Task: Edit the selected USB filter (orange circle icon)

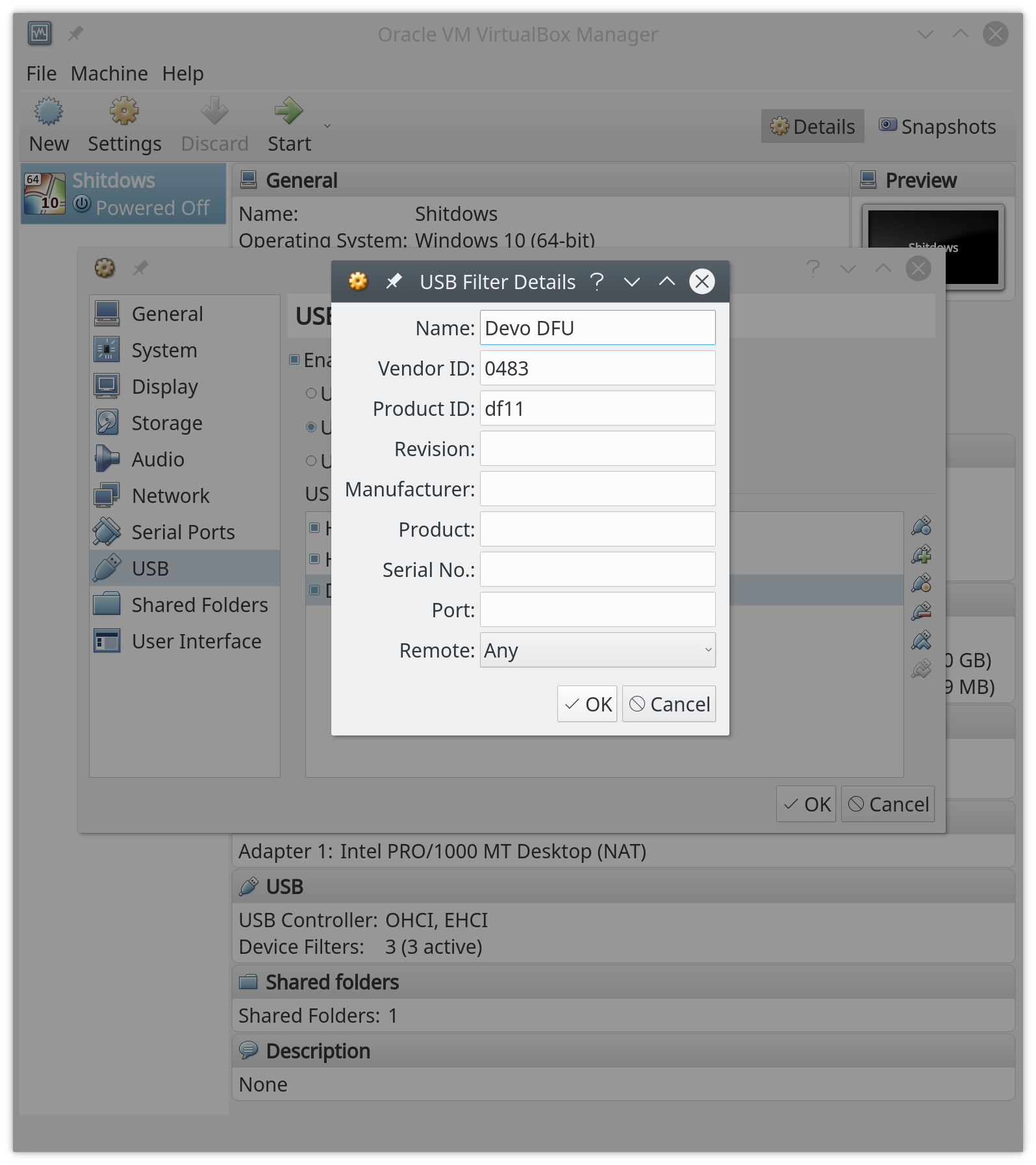Action: [921, 583]
